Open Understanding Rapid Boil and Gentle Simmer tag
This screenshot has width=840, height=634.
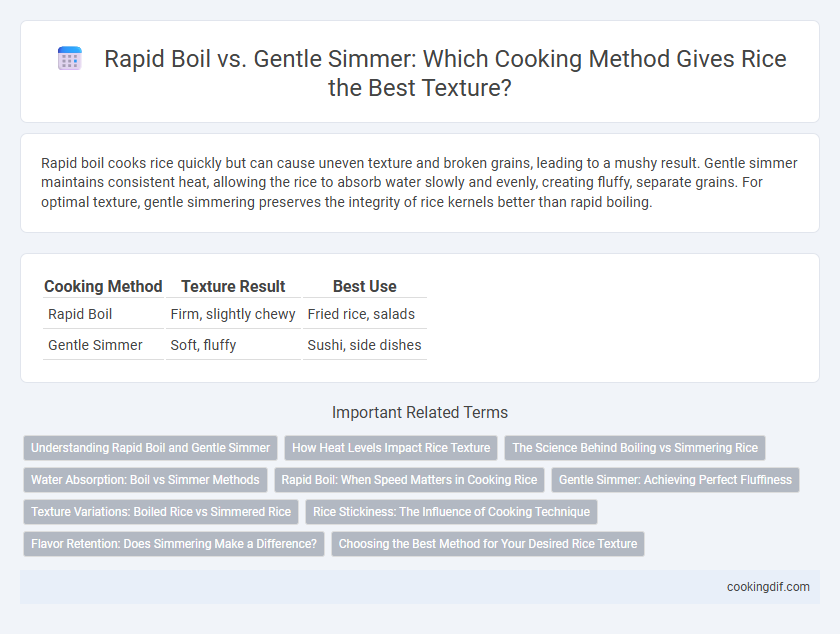tap(151, 447)
